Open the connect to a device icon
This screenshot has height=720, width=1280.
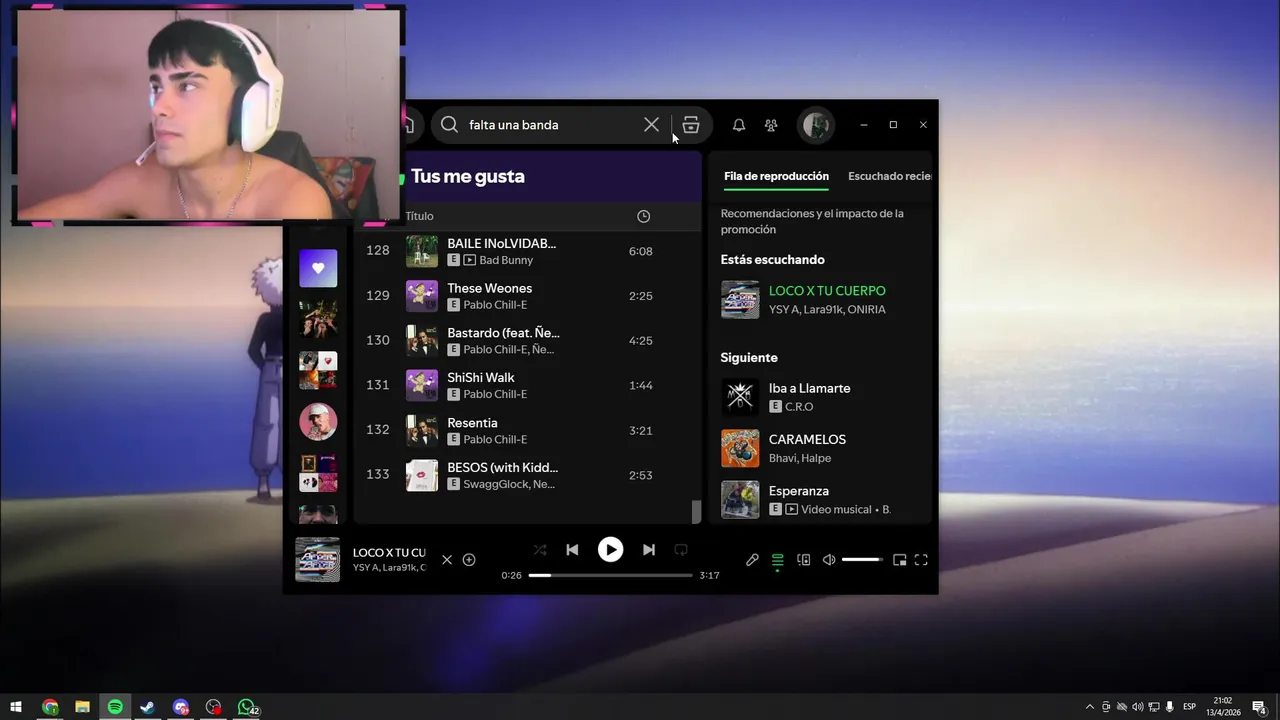click(x=803, y=560)
